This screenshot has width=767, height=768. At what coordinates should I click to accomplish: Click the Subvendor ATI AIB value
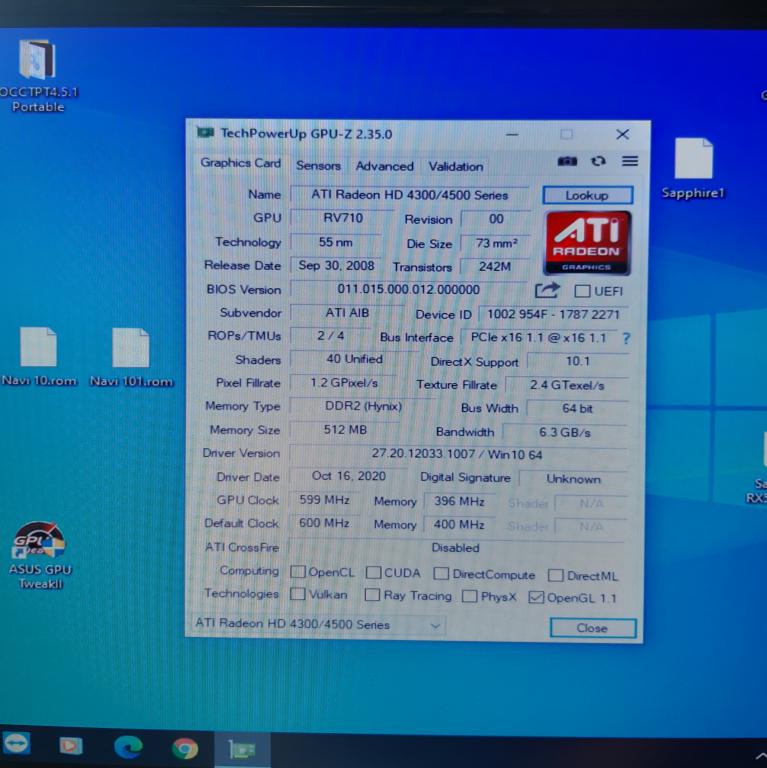point(347,312)
